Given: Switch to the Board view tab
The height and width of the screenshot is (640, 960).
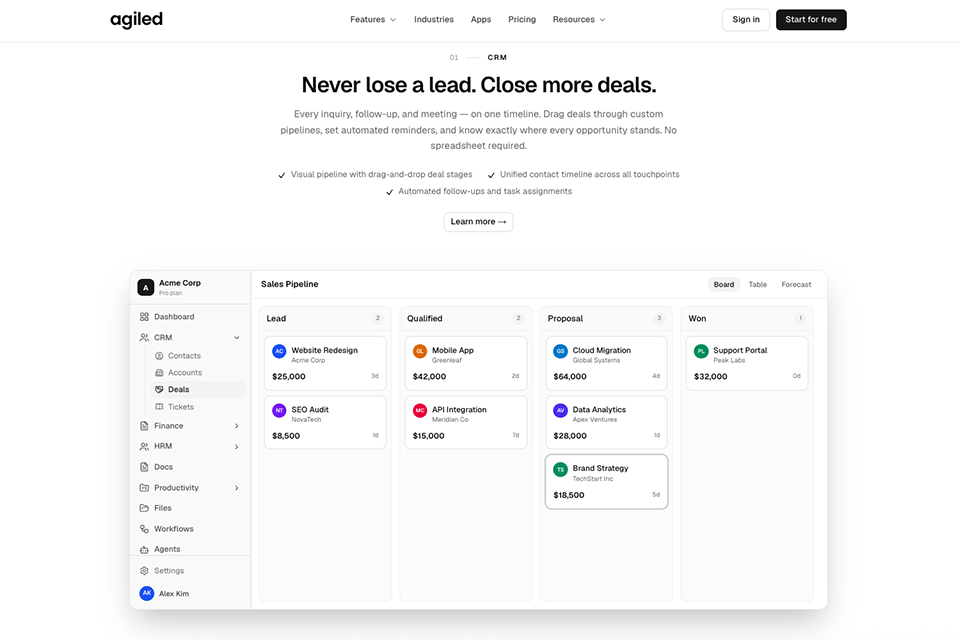Looking at the screenshot, I should [x=724, y=284].
